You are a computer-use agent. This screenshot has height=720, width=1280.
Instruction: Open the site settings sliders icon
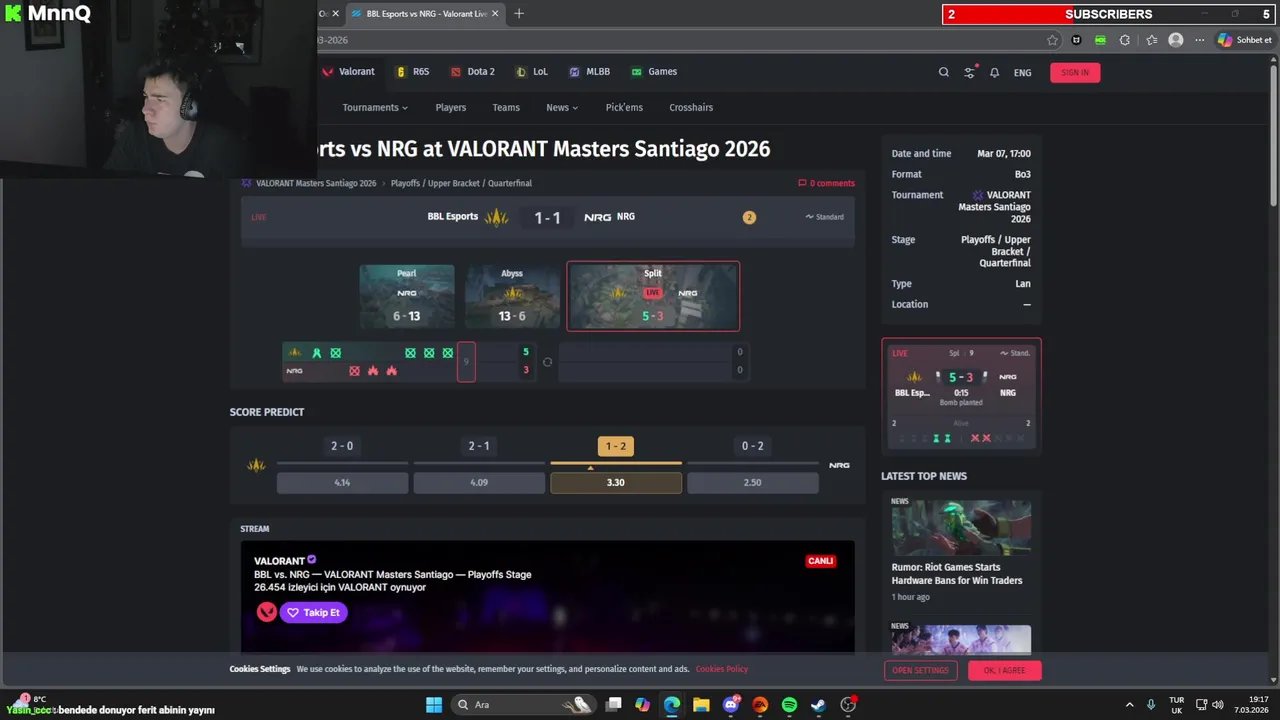pyautogui.click(x=969, y=72)
